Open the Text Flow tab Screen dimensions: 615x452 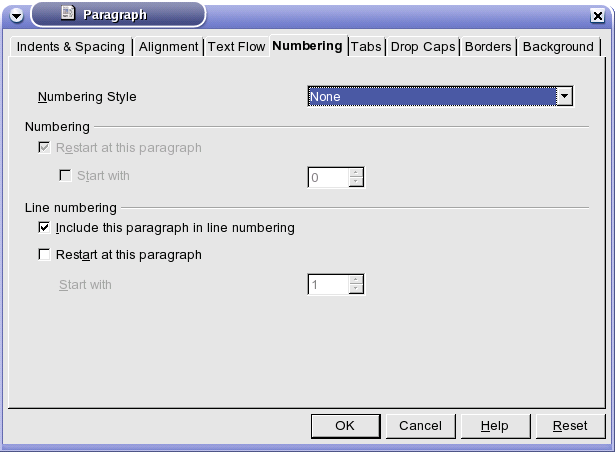236,47
